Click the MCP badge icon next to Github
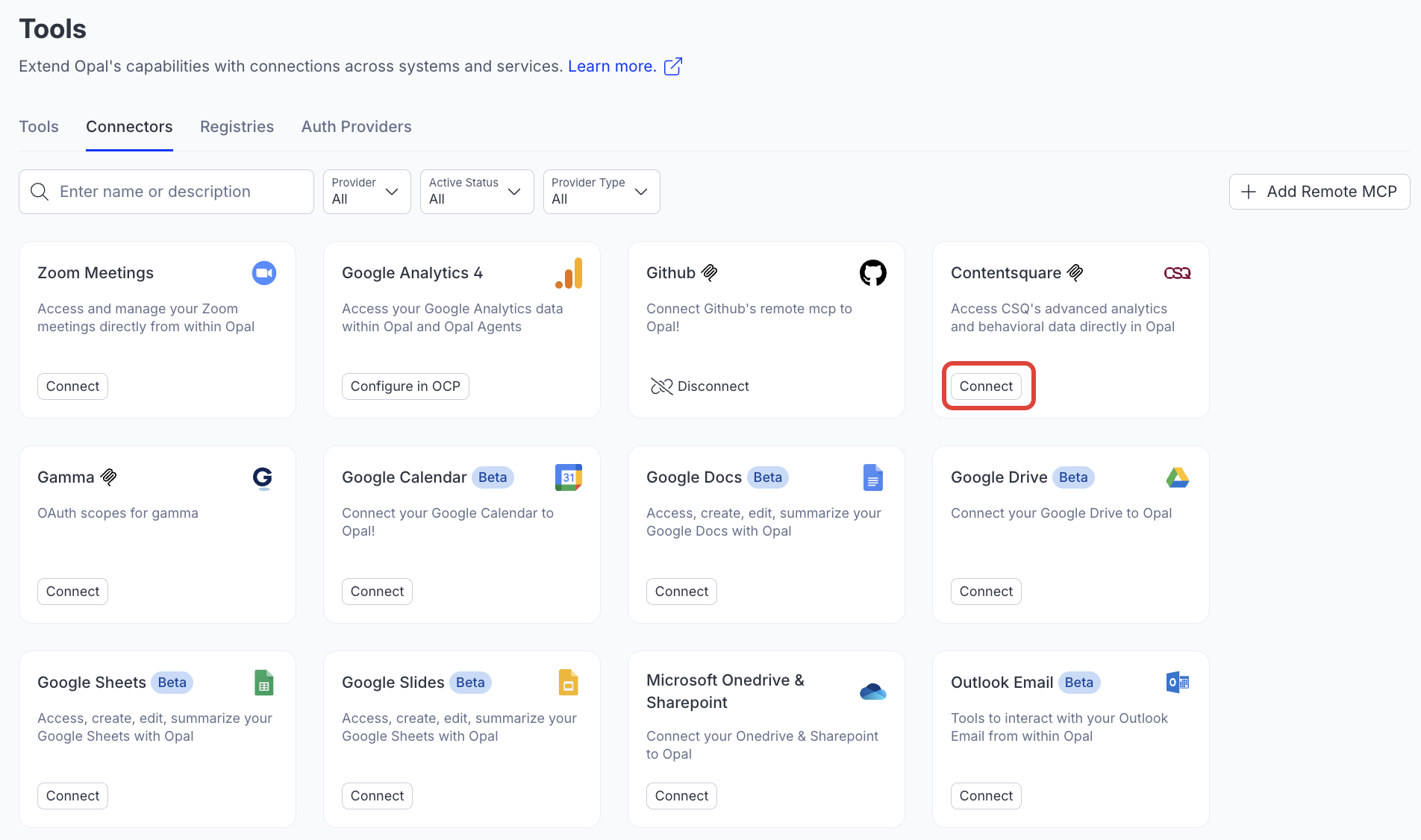 point(710,273)
